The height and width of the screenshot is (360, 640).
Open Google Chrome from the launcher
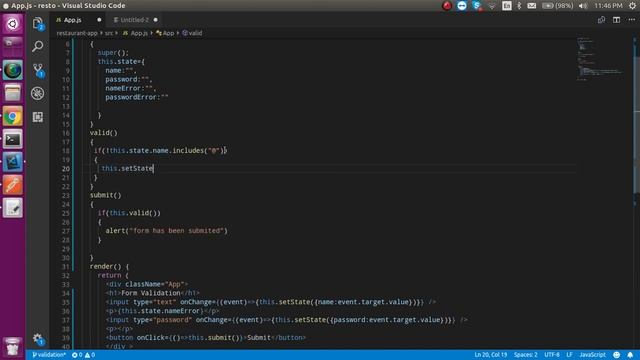(x=13, y=117)
